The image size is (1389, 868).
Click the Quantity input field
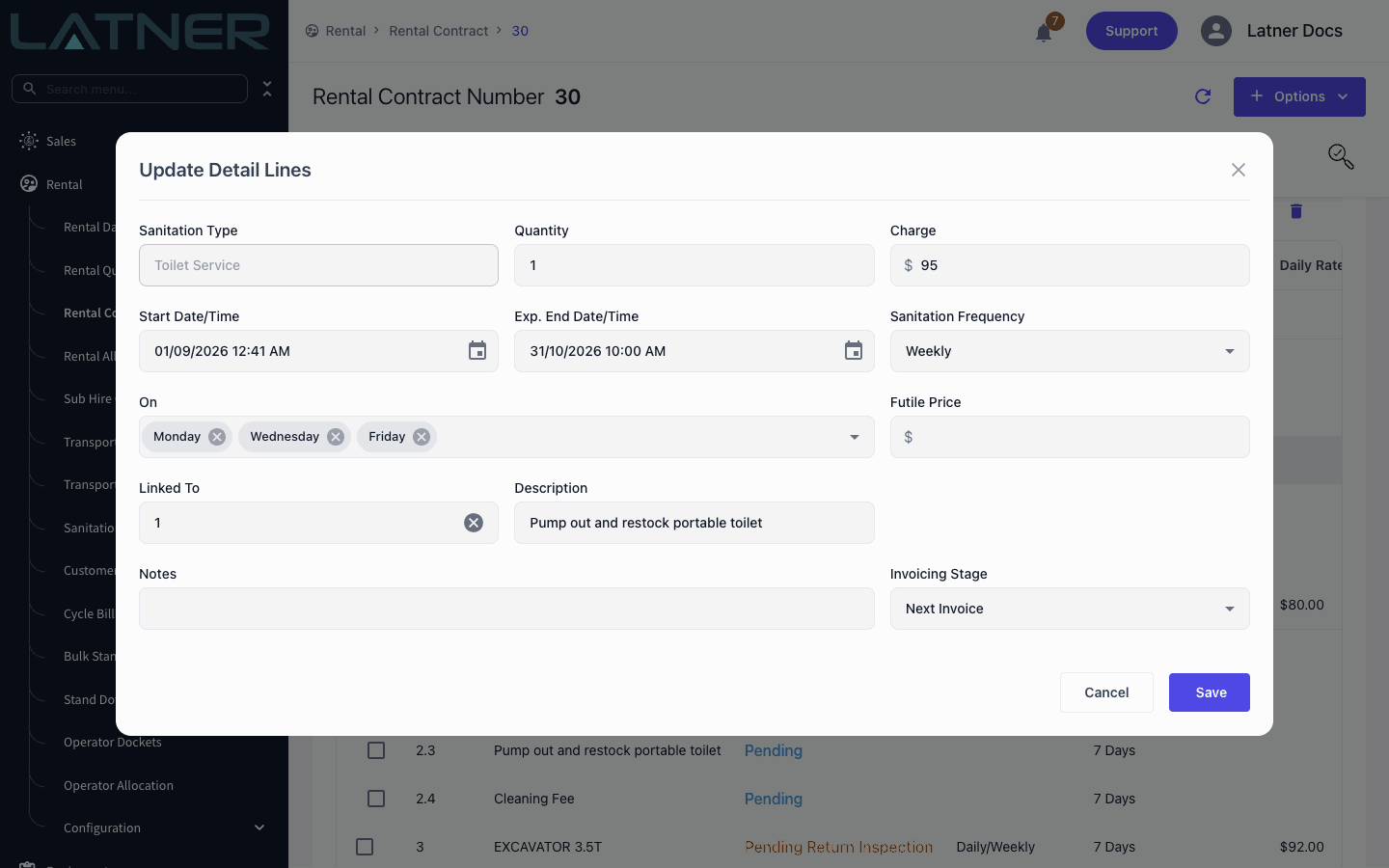click(694, 265)
